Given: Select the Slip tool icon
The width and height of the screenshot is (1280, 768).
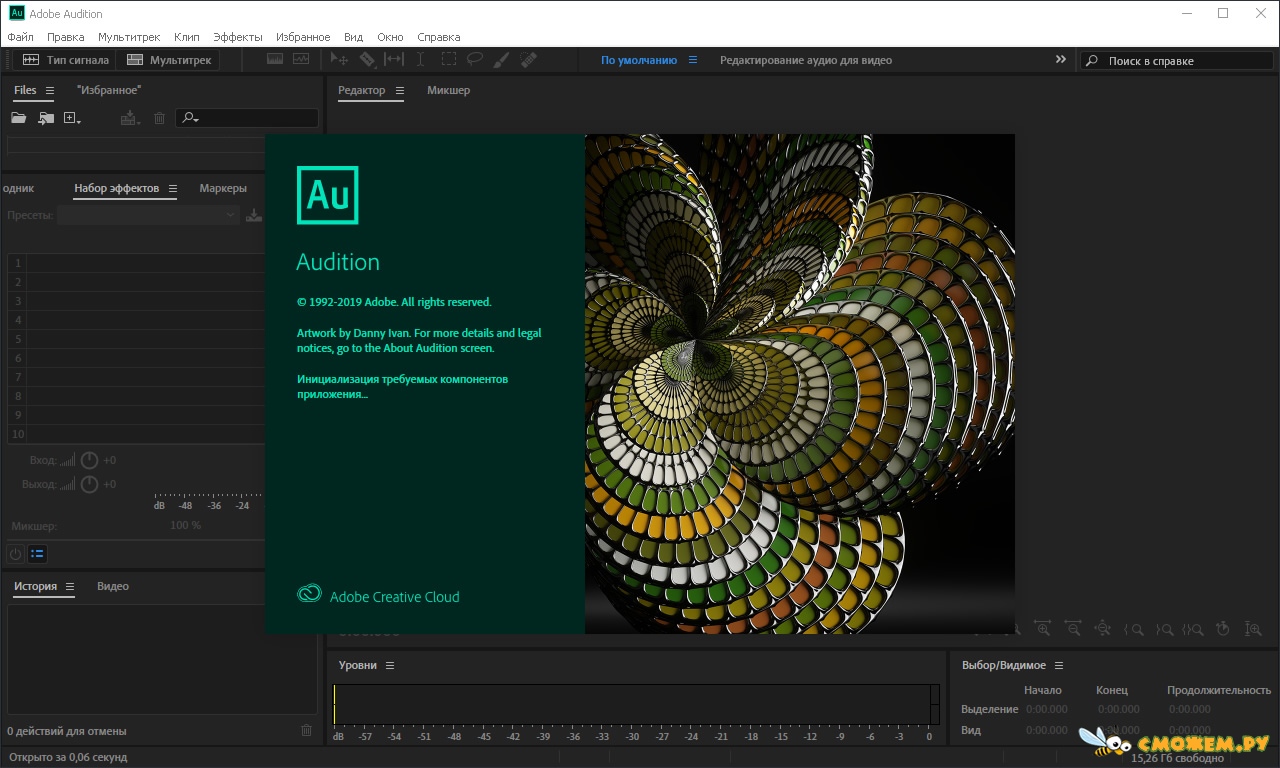Looking at the screenshot, I should pos(394,60).
